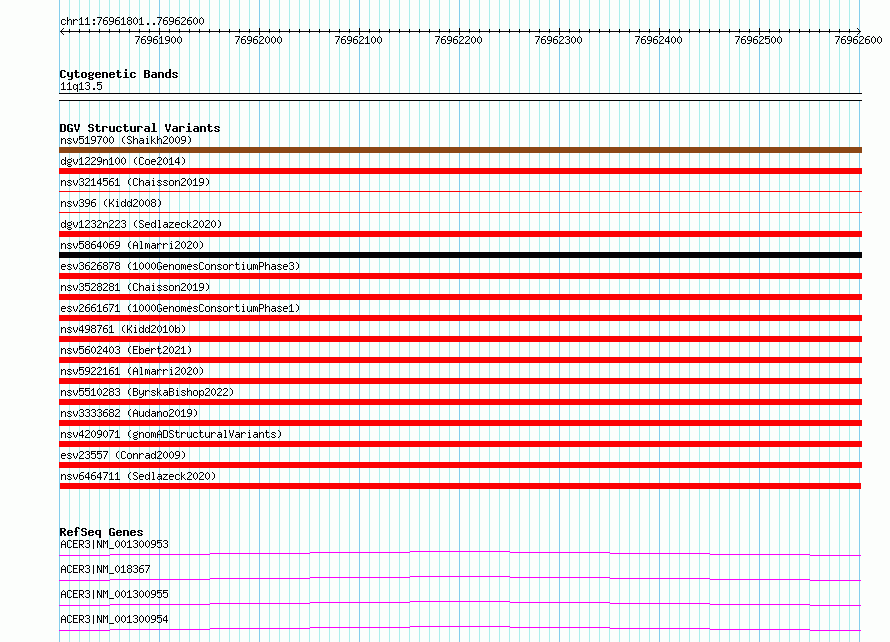Click the red bar of nsv3528281
The width and height of the screenshot is (890, 642).
coord(460,297)
